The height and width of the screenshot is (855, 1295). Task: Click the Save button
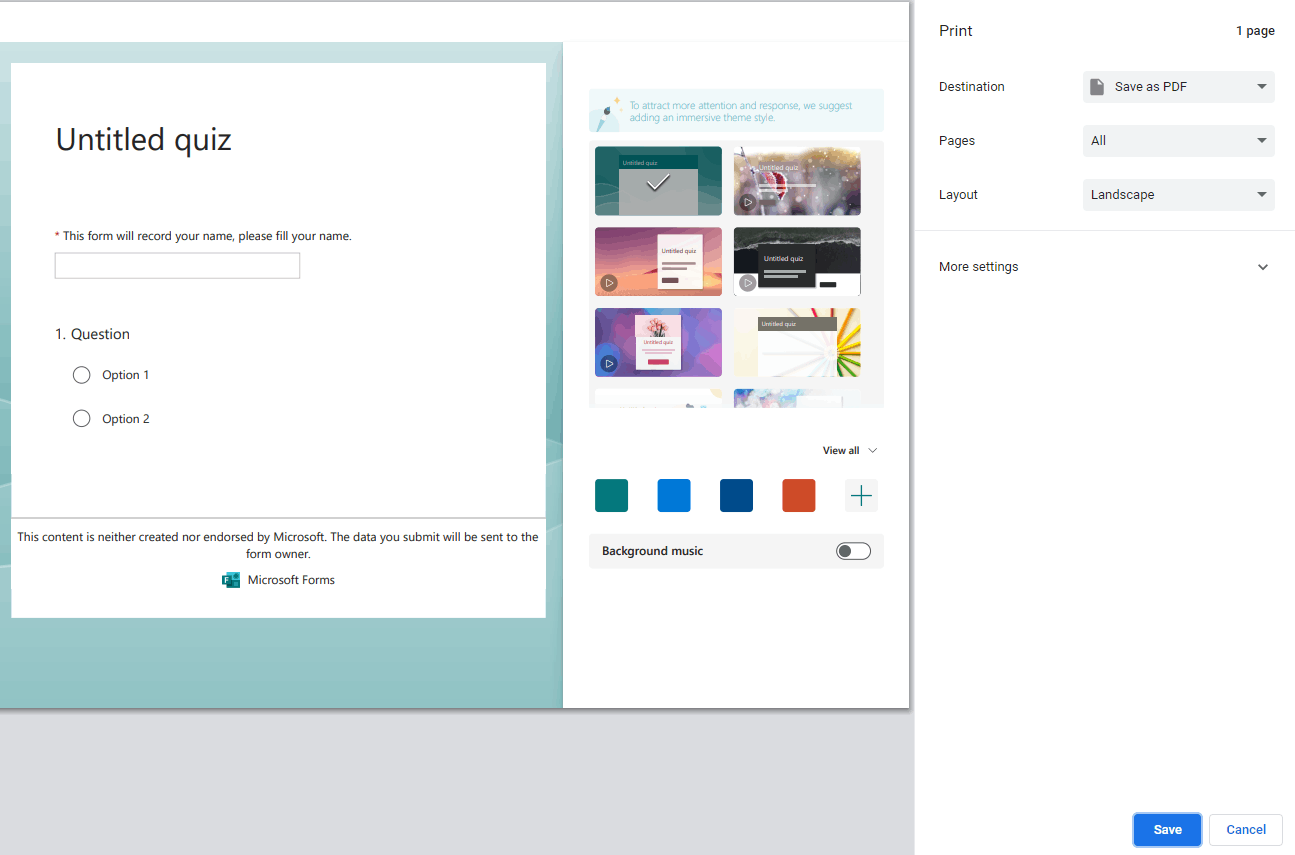tap(1167, 830)
